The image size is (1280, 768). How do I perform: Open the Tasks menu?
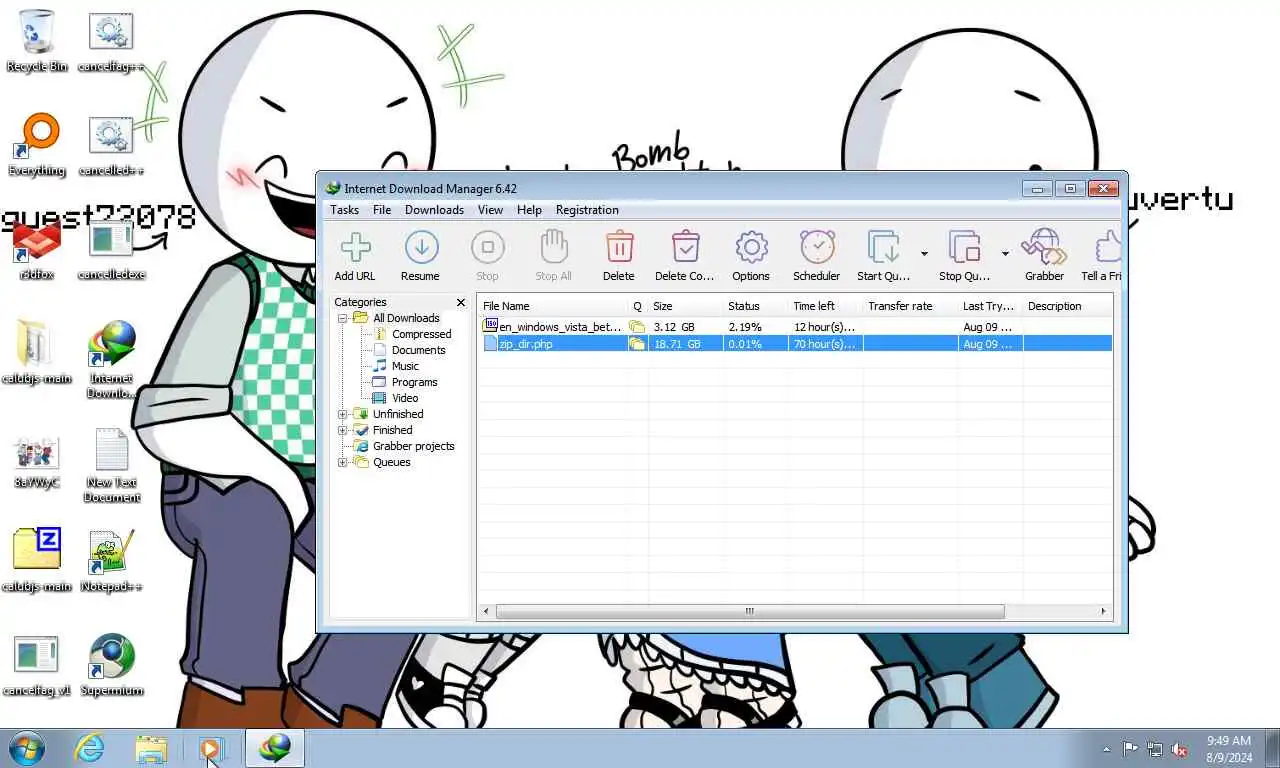point(344,210)
